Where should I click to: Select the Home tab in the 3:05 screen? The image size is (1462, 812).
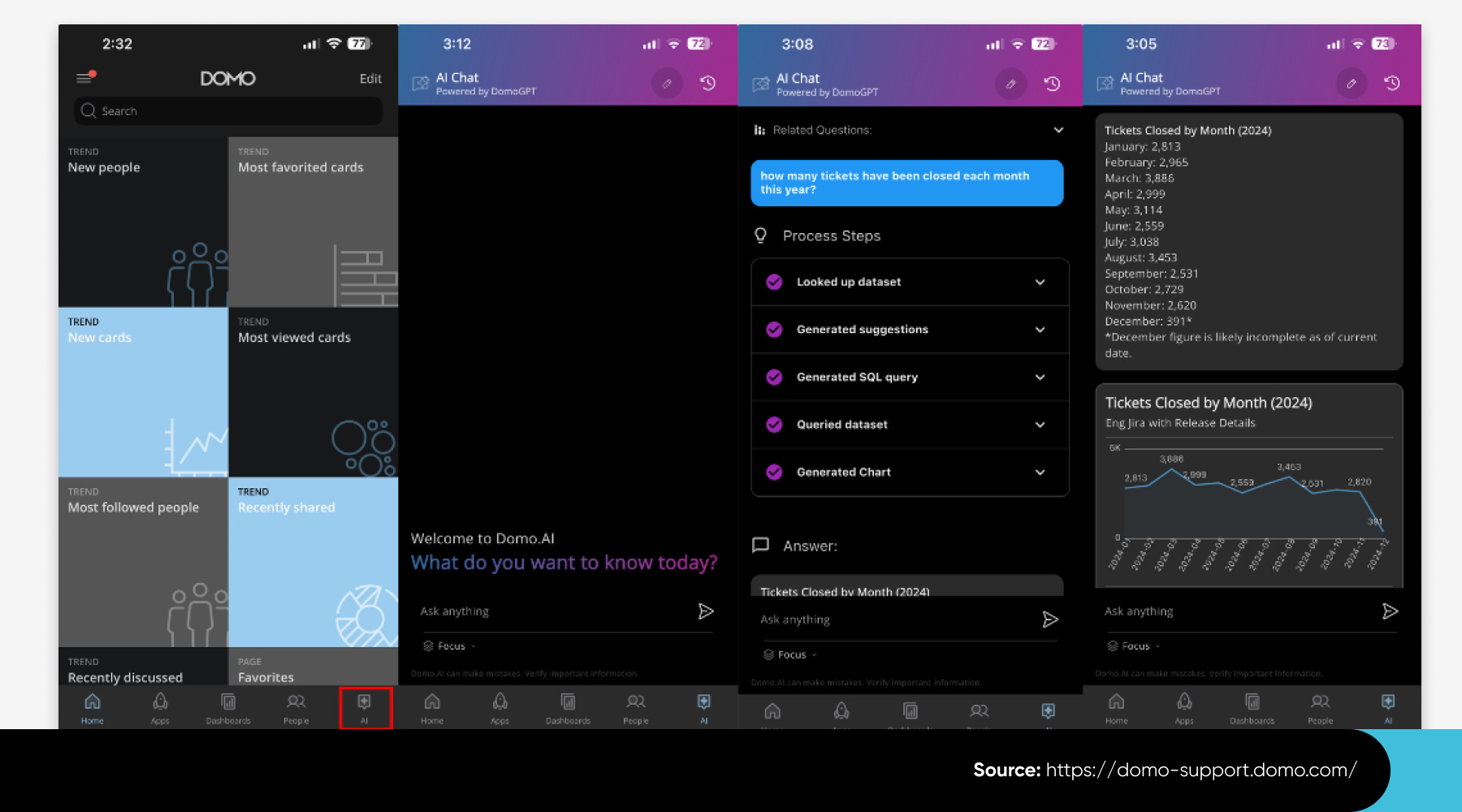[1116, 707]
